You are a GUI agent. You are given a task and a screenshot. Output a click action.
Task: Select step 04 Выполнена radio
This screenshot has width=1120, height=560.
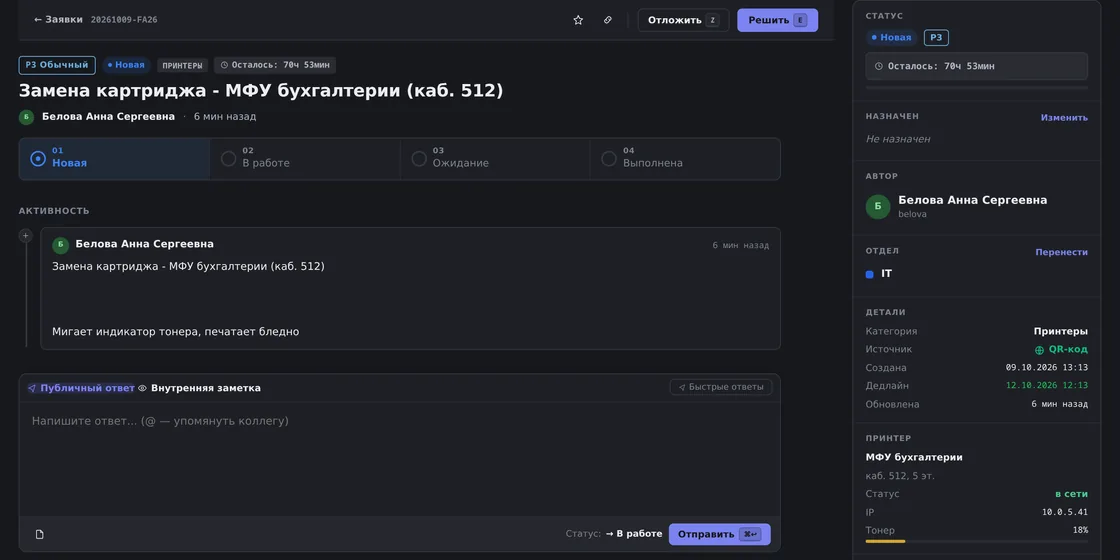tap(609, 159)
